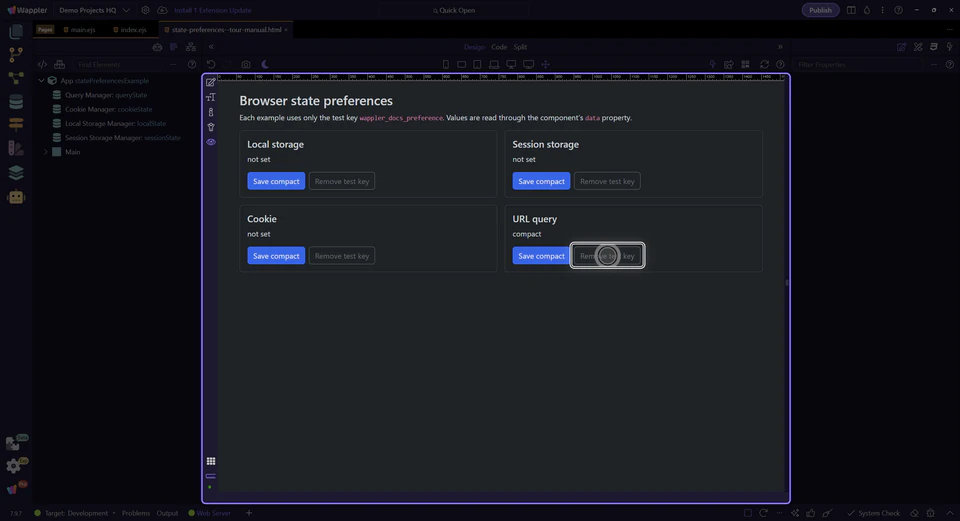This screenshot has width=960, height=521.
Task: Click the open in browser share icon
Action: (x=729, y=64)
